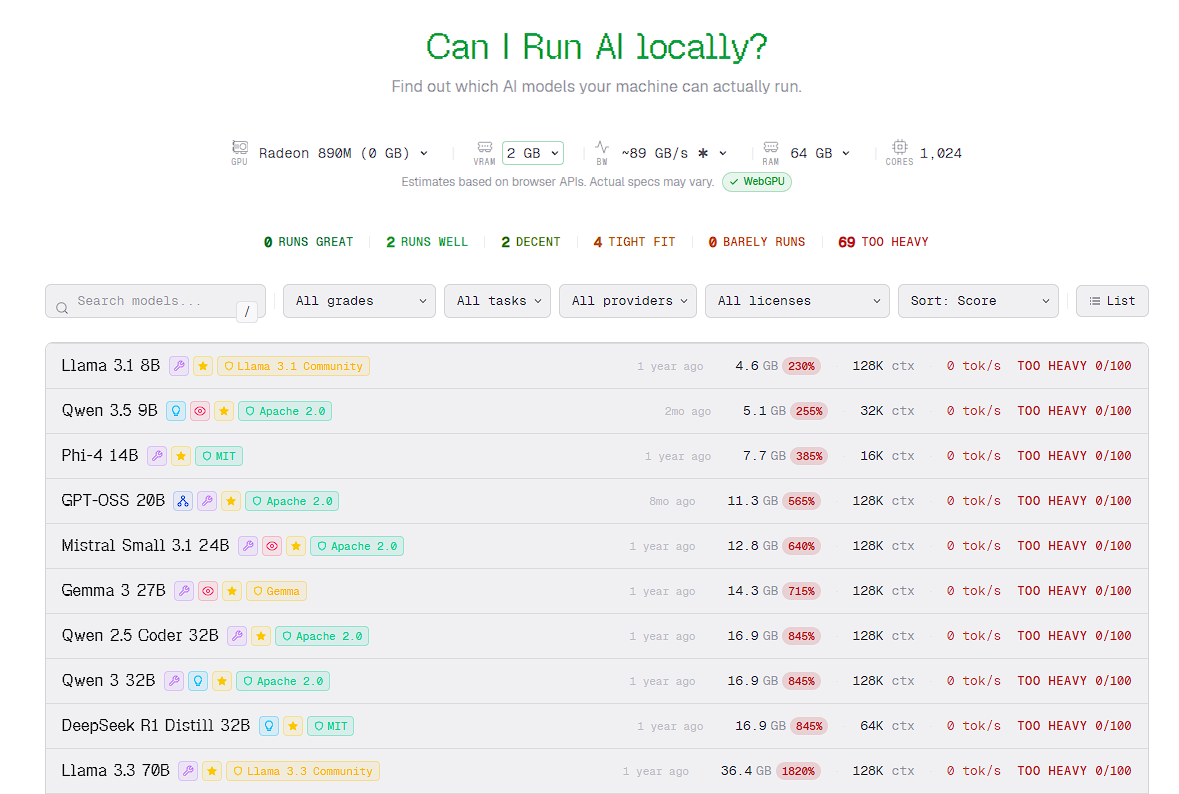Click the lightbulb icon on Qwen 3 32B row

coord(198,682)
